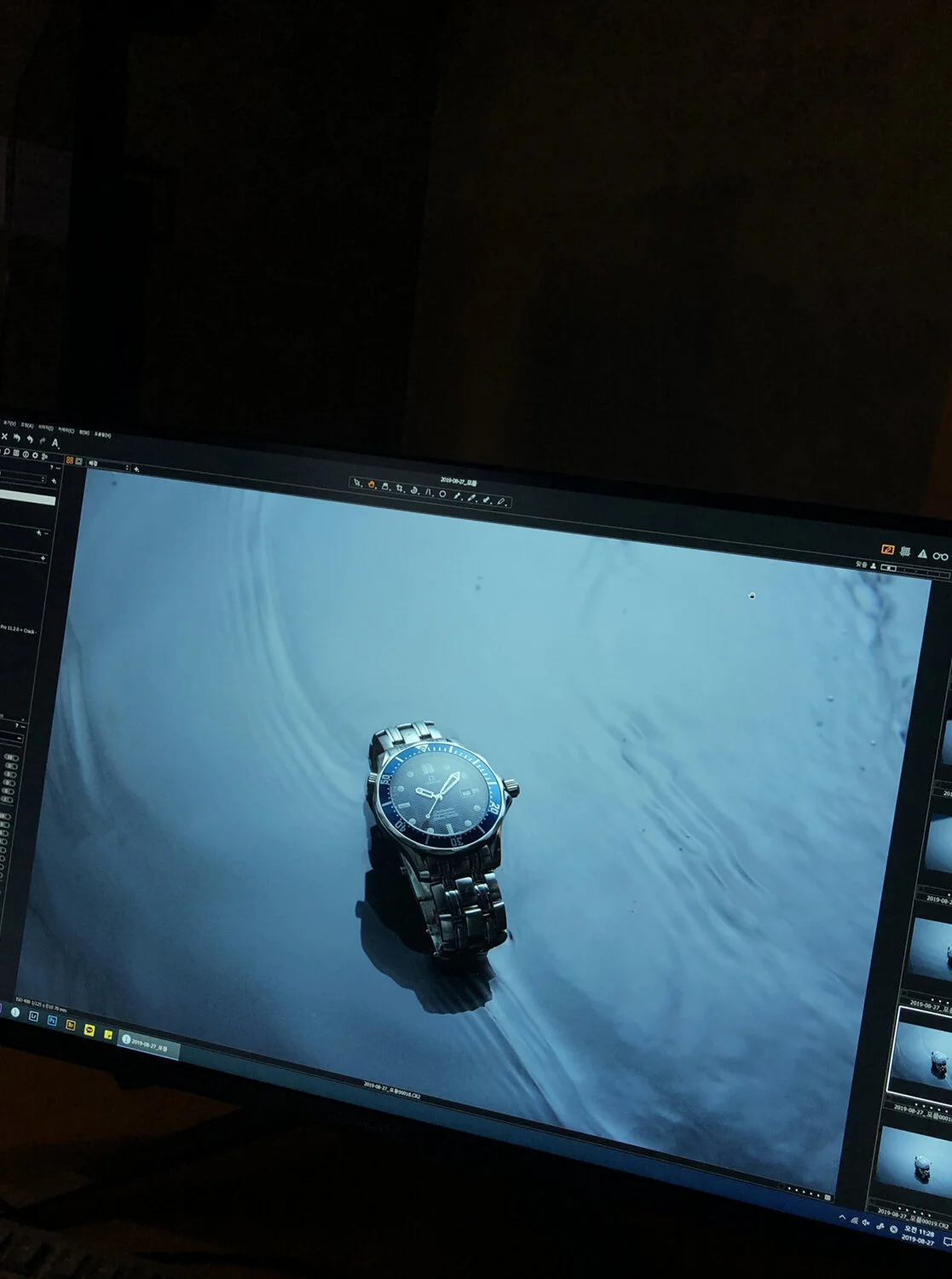Open the 창(W) menu

[84, 432]
